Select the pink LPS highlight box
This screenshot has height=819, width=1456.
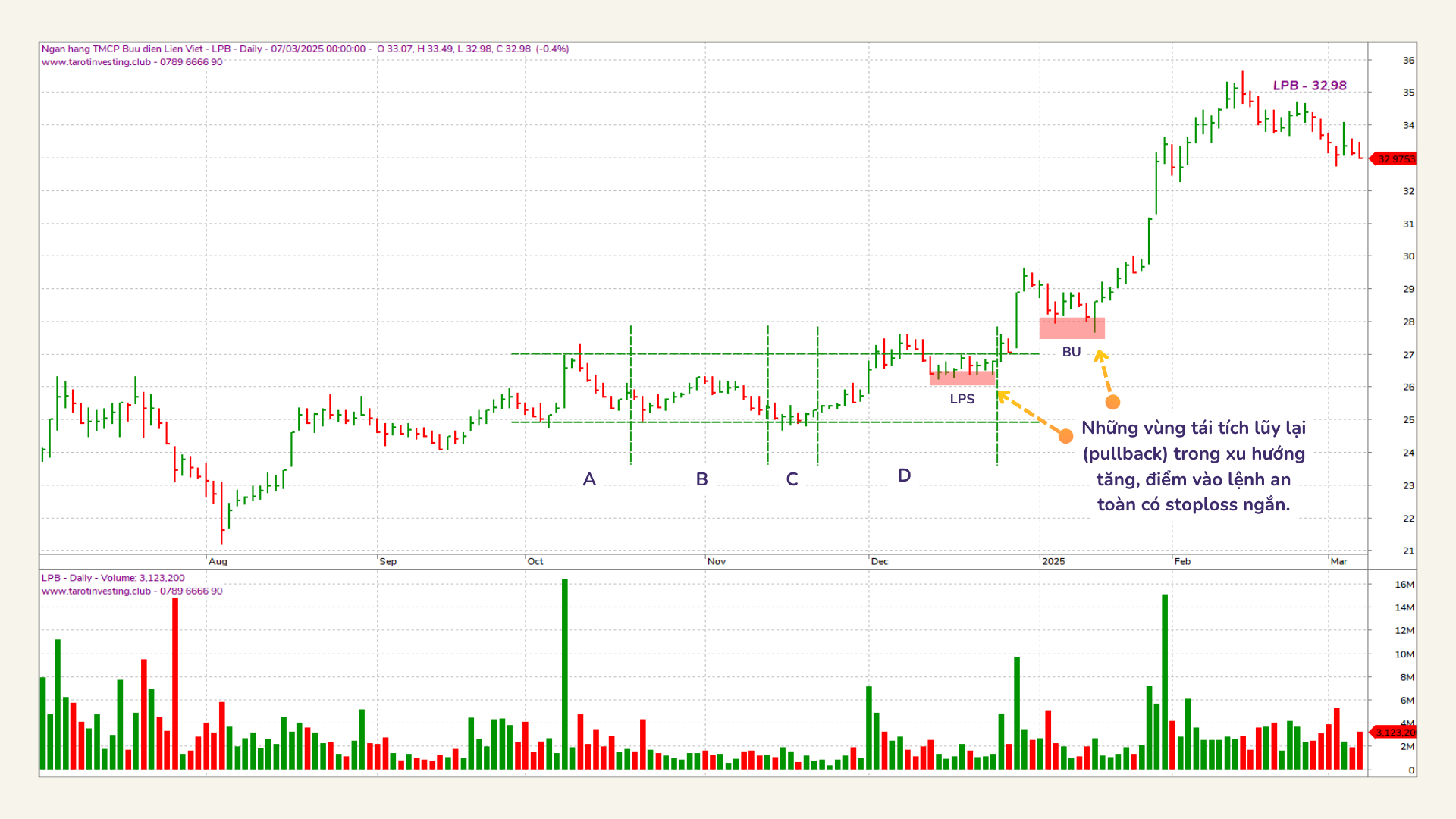[962, 378]
